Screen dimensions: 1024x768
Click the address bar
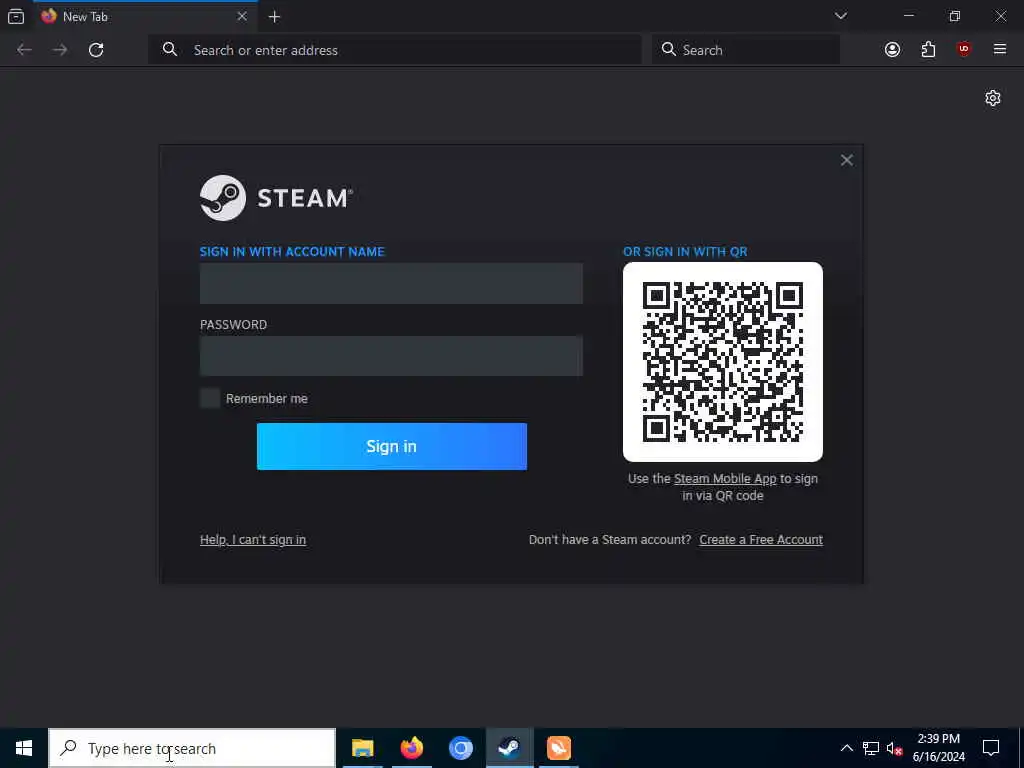coord(394,50)
